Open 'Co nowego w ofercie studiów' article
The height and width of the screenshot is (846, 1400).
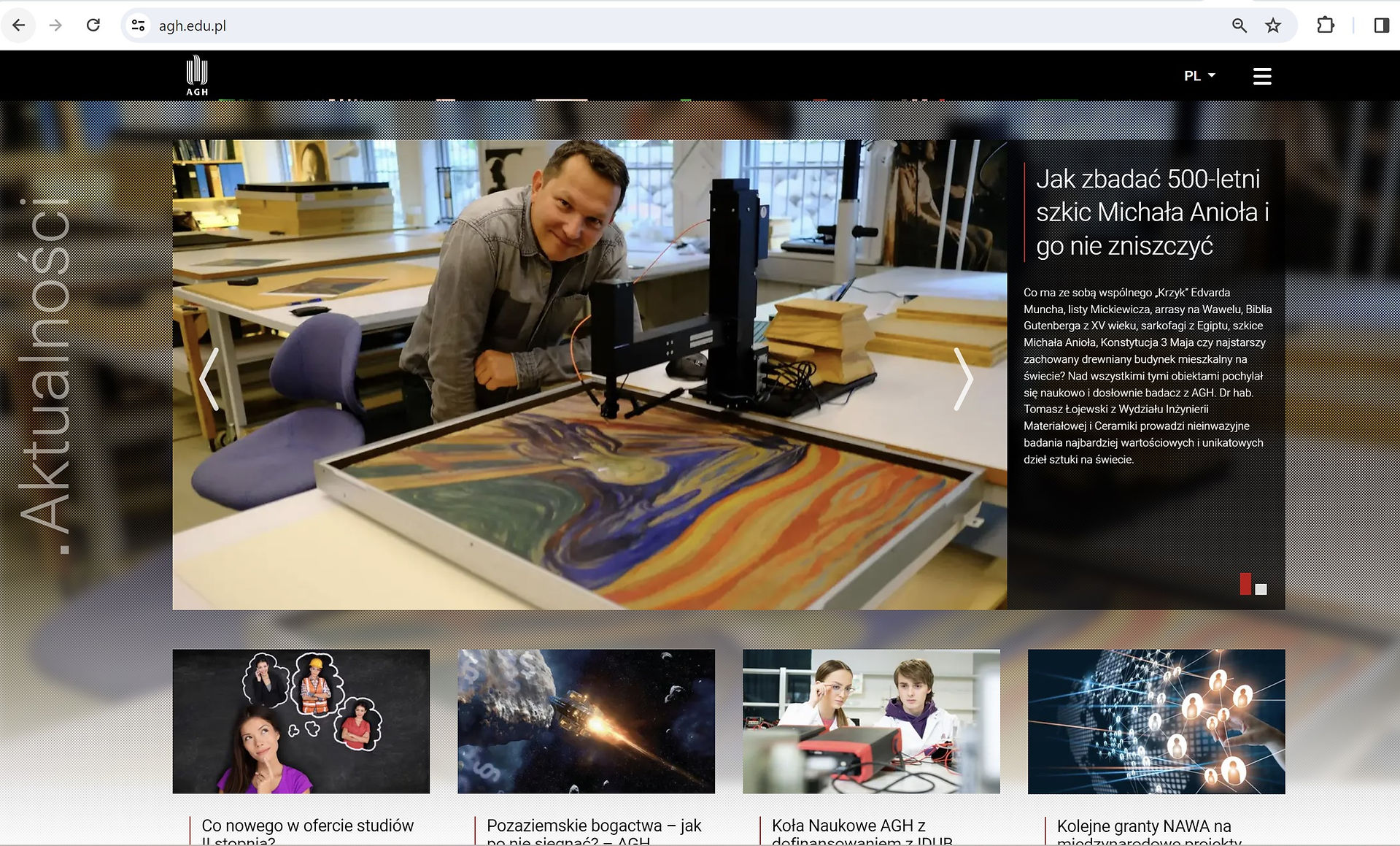click(x=308, y=831)
